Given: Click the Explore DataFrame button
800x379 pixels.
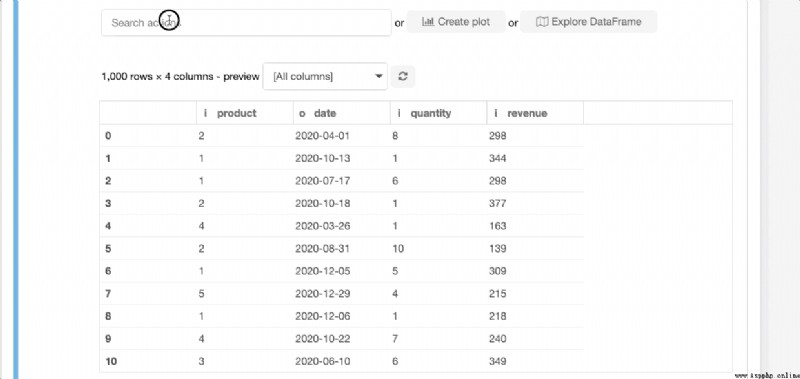Looking at the screenshot, I should coord(588,22).
